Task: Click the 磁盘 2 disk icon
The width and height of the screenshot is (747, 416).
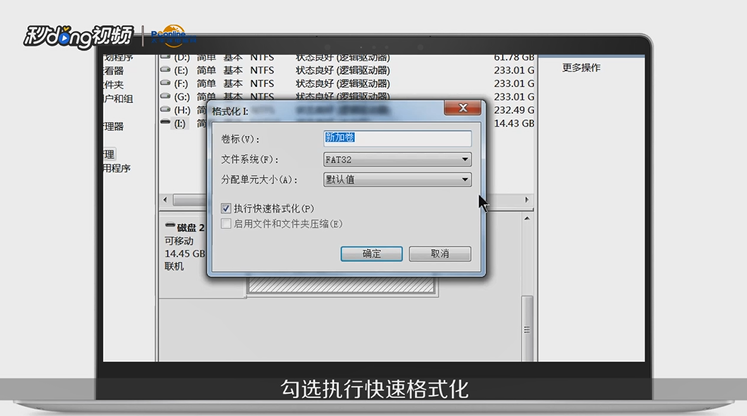Action: (x=170, y=225)
